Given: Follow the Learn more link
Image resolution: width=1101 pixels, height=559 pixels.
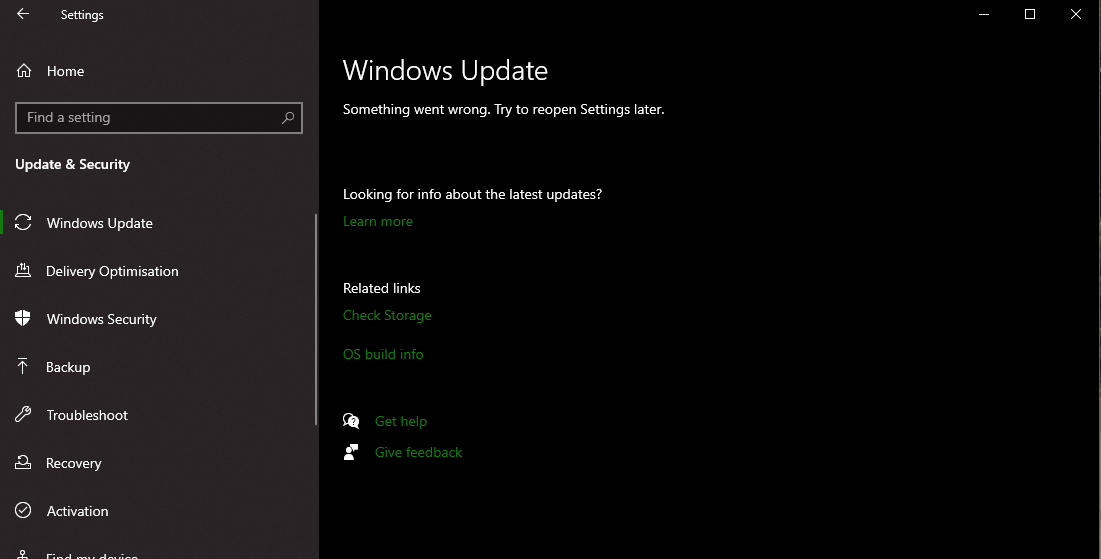Looking at the screenshot, I should 378,221.
